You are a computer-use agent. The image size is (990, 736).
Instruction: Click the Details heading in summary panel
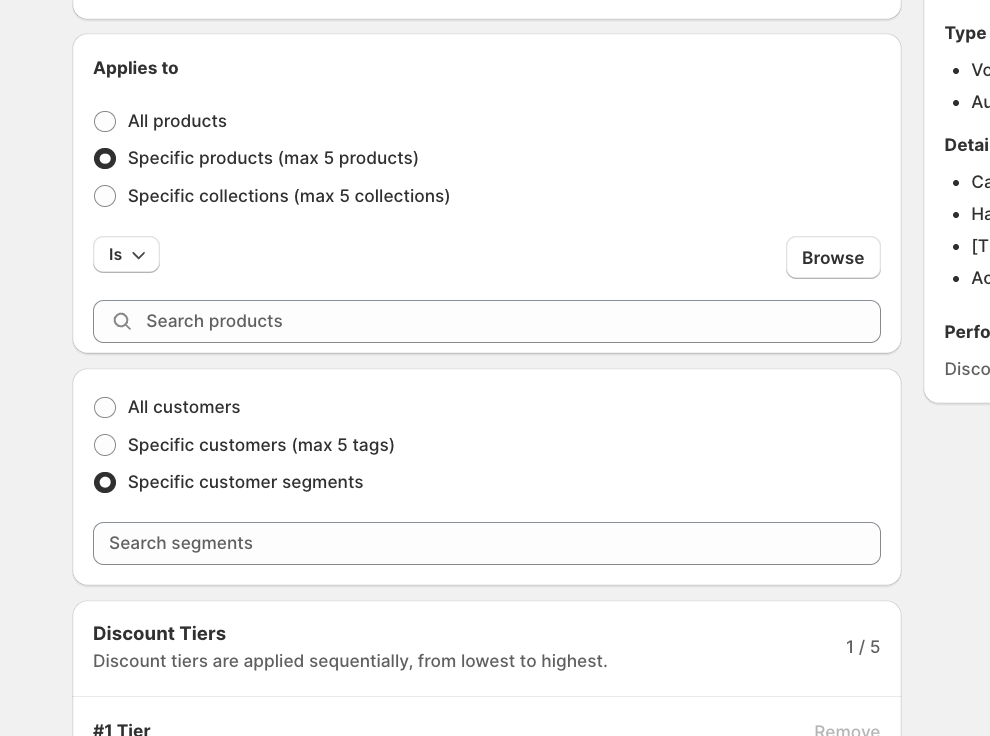(x=966, y=145)
